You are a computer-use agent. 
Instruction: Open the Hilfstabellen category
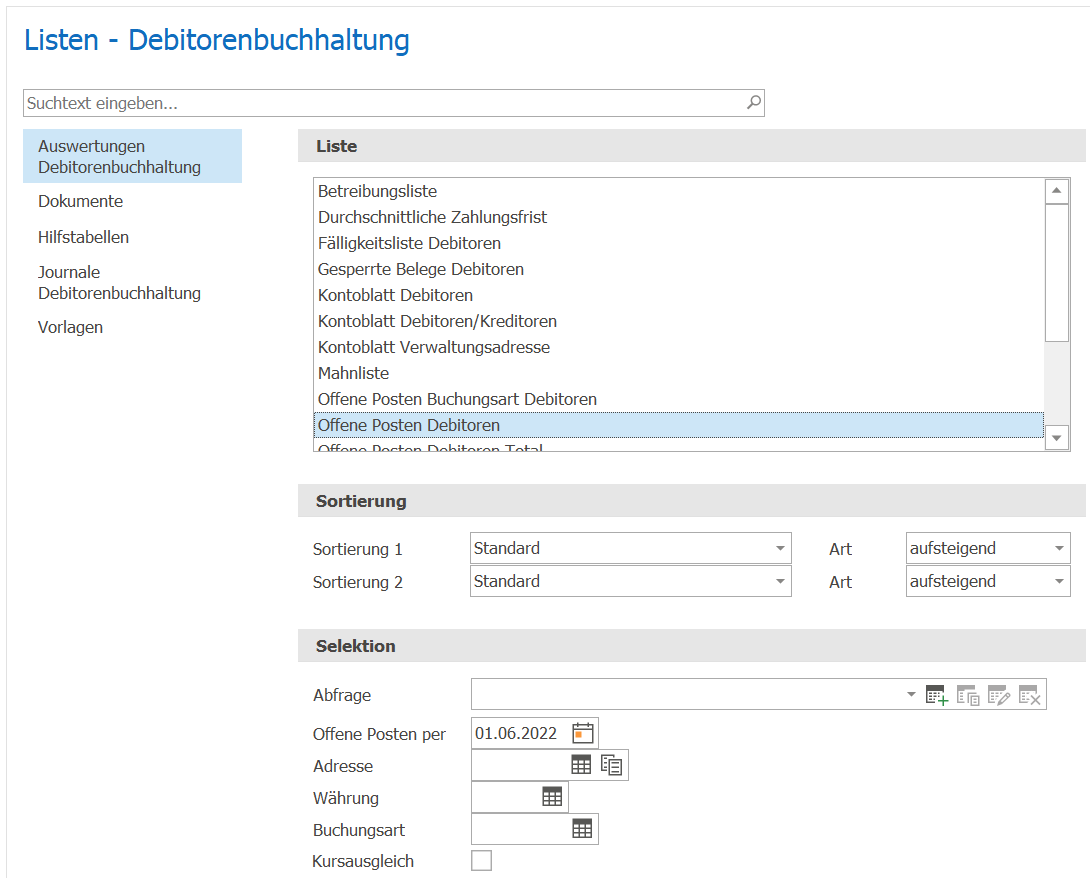pos(83,237)
